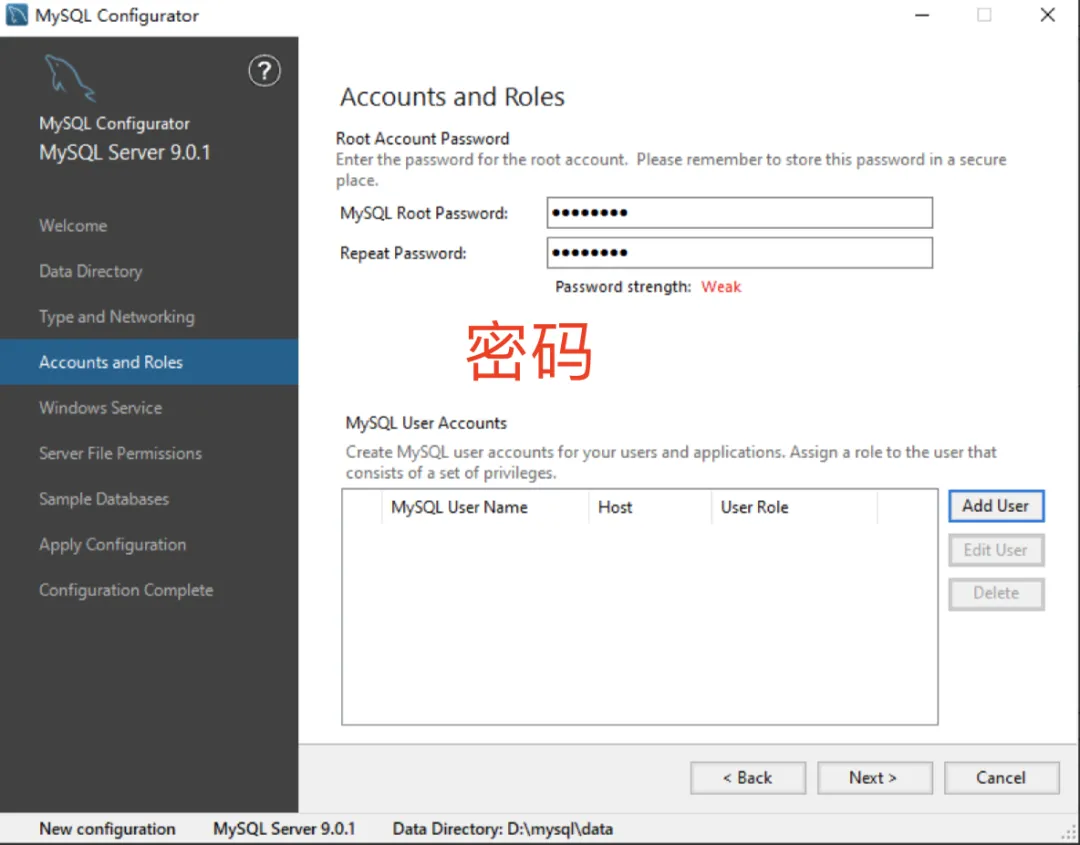
Task: Click MySQL Server 9.0.1 in status bar
Action: coord(284,828)
